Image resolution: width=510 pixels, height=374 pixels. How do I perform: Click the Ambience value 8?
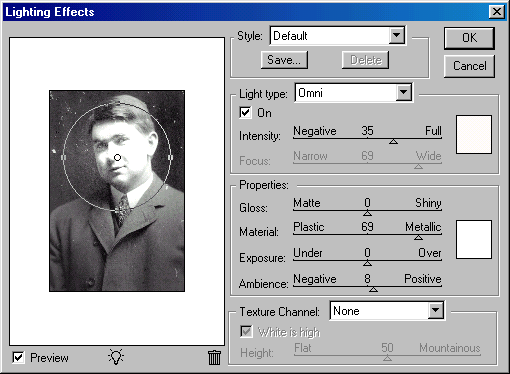pos(367,278)
